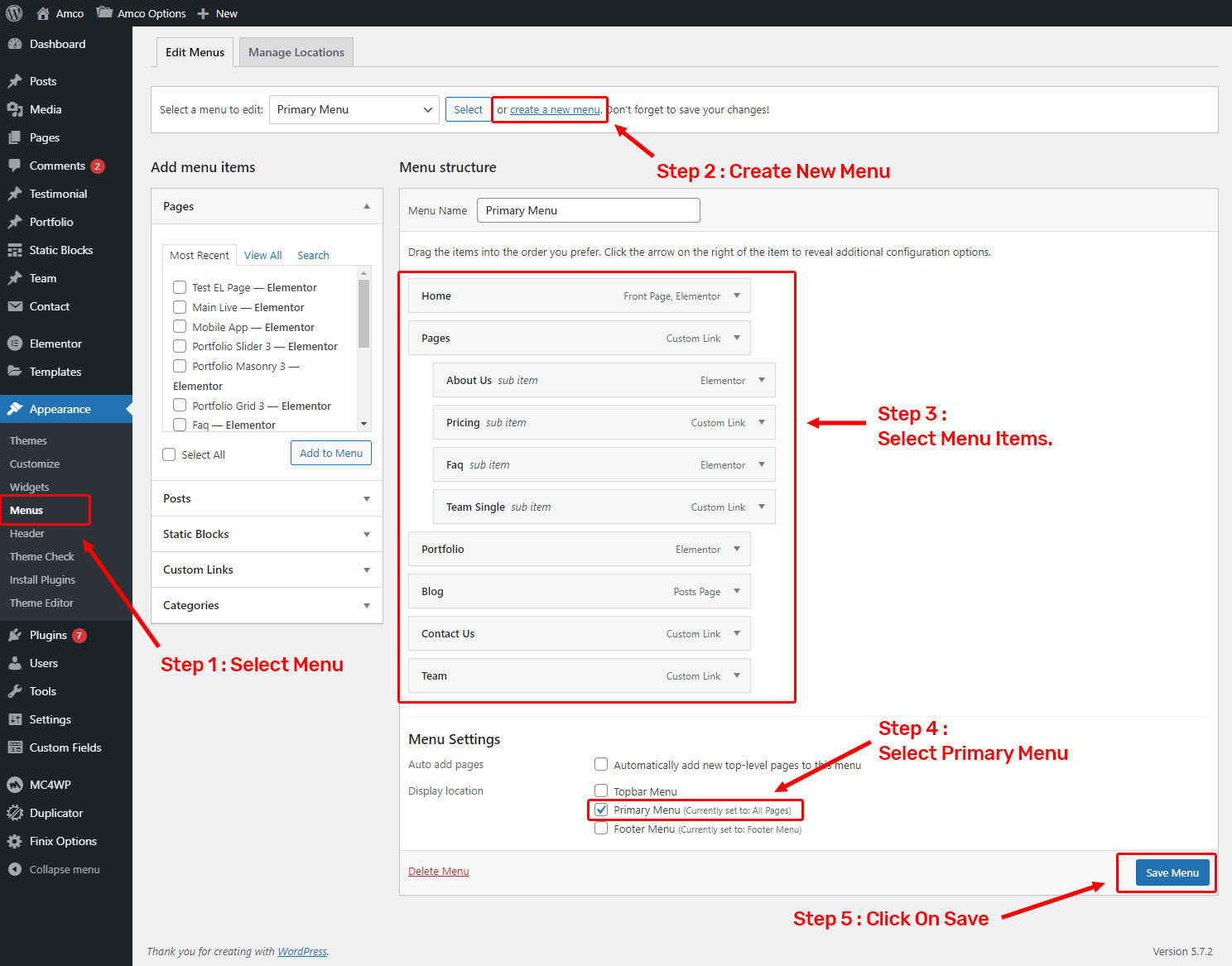Switch to the Manage Locations tab
Image resolution: width=1232 pixels, height=966 pixels.
(x=296, y=52)
